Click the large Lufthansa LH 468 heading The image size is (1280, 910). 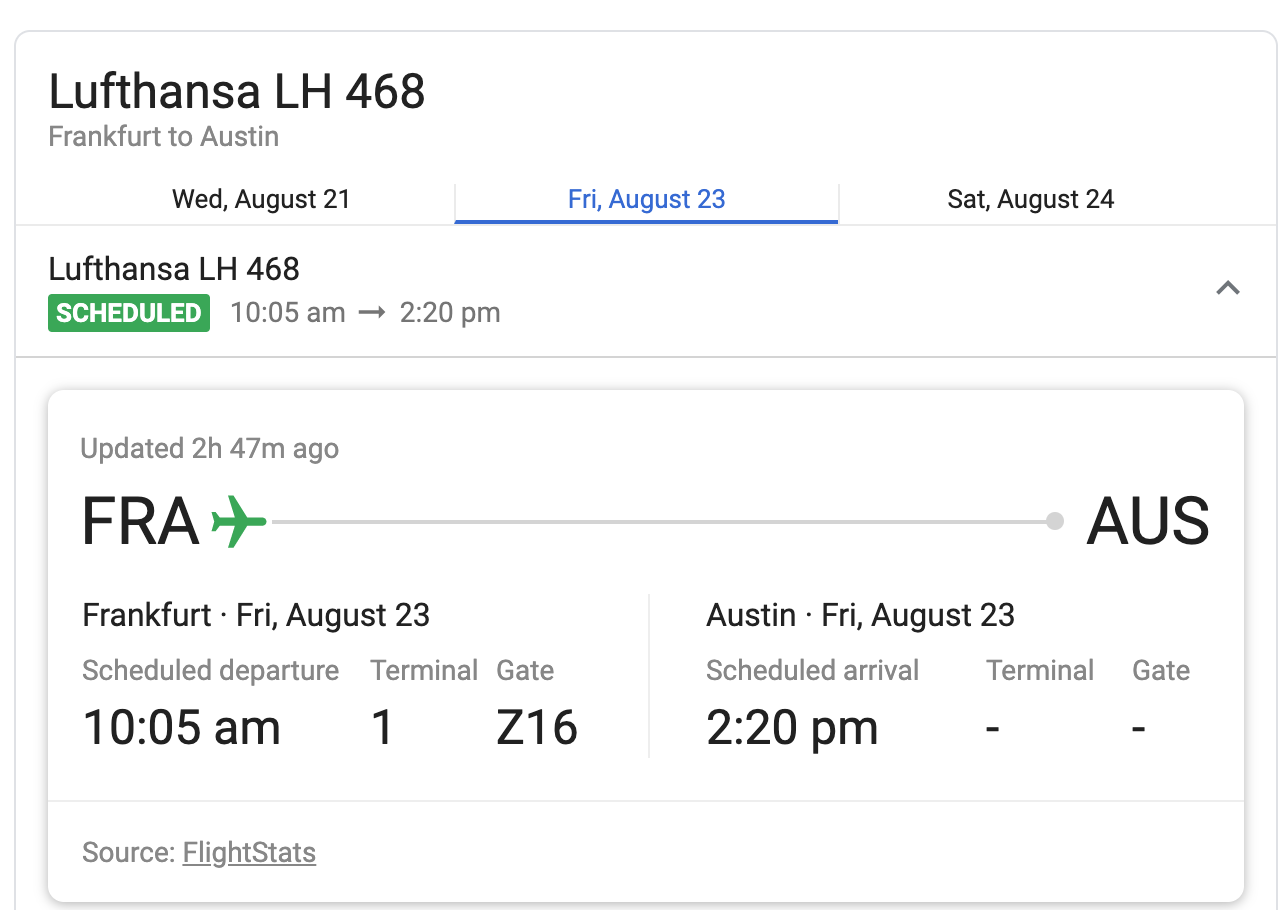click(237, 92)
